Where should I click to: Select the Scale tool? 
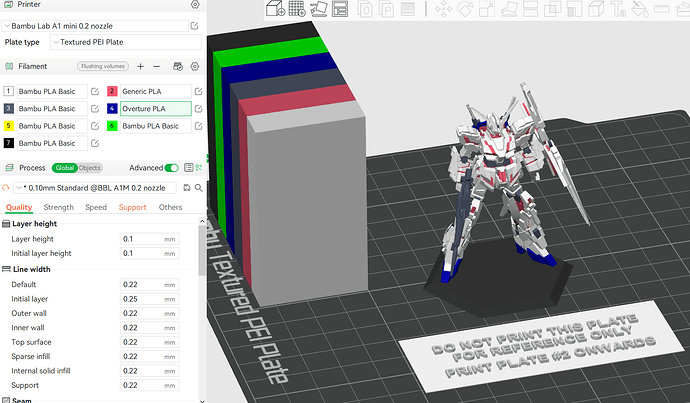pos(487,8)
